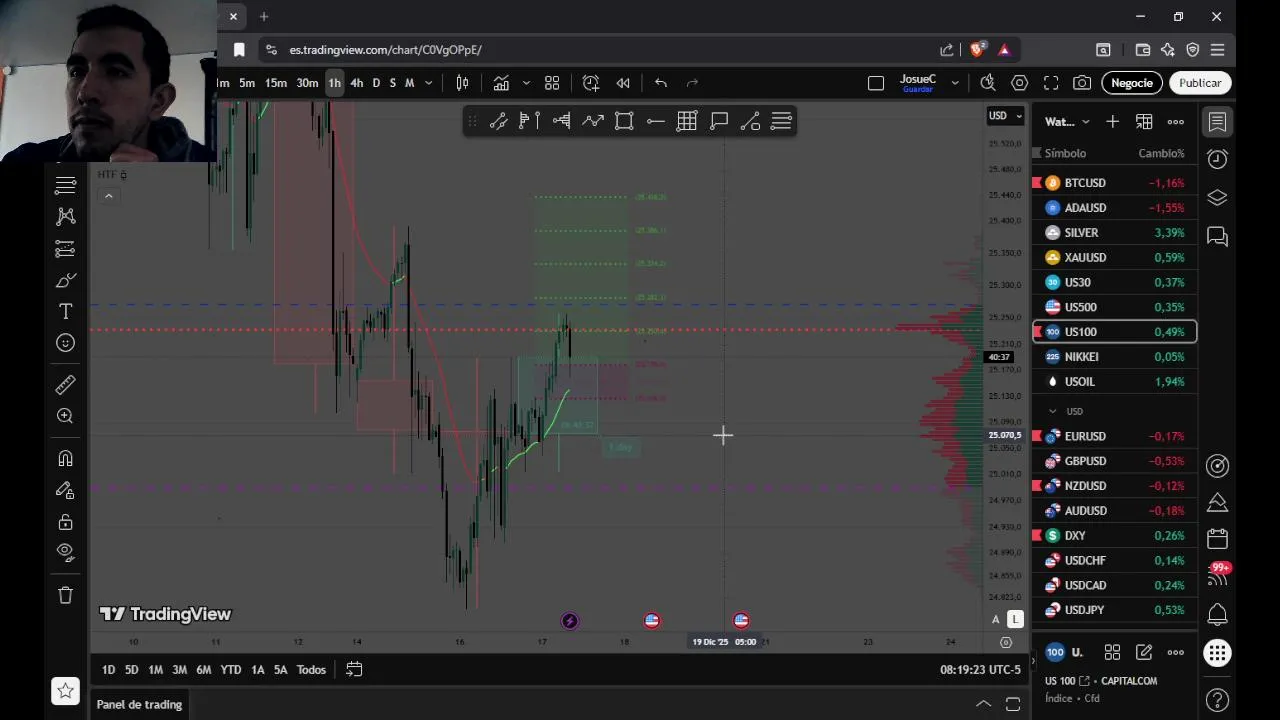The height and width of the screenshot is (720, 1280).
Task: Open the emoji icons tool
Action: coord(65,343)
